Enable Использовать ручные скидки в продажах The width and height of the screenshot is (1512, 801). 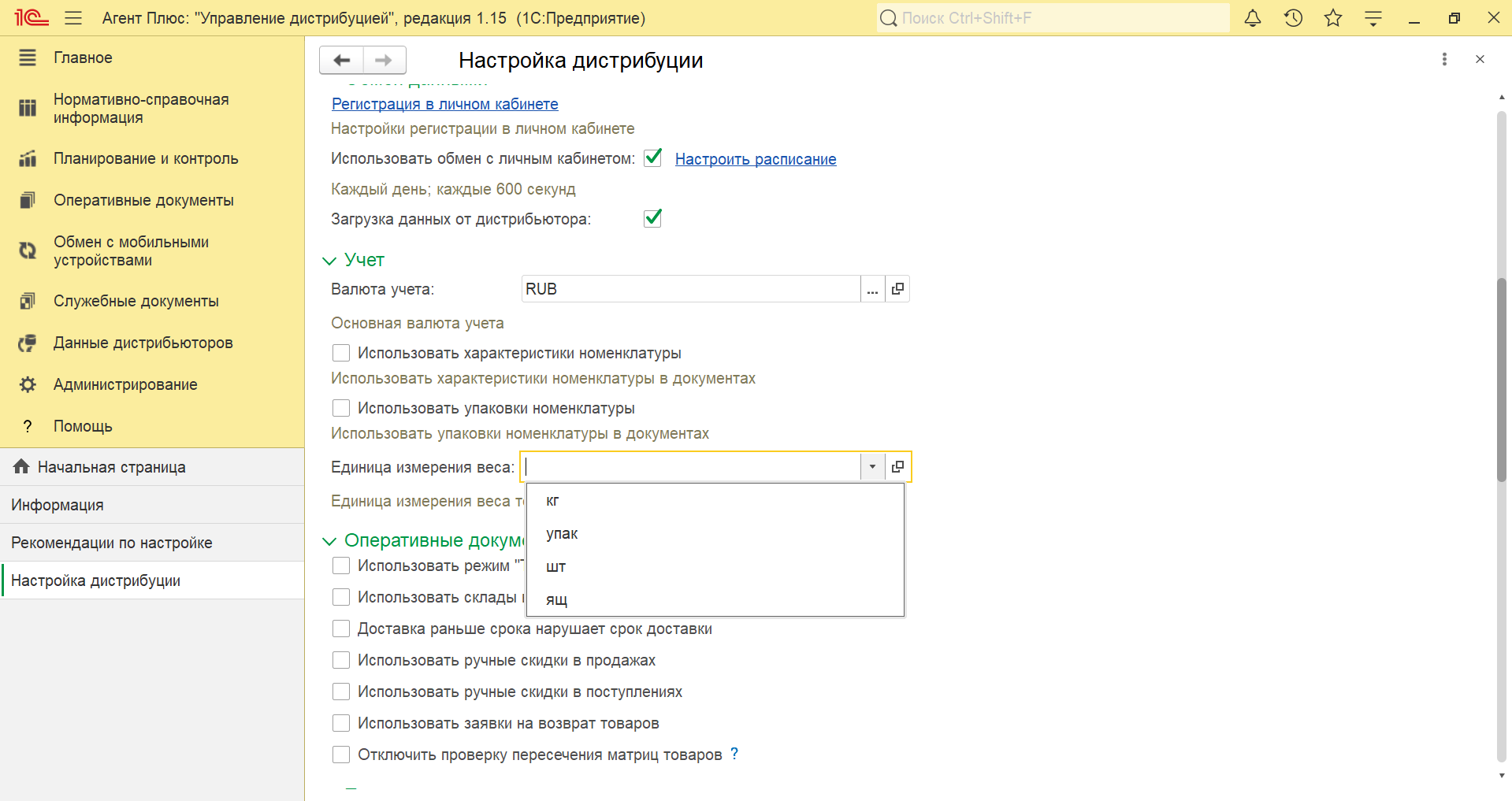tap(341, 660)
